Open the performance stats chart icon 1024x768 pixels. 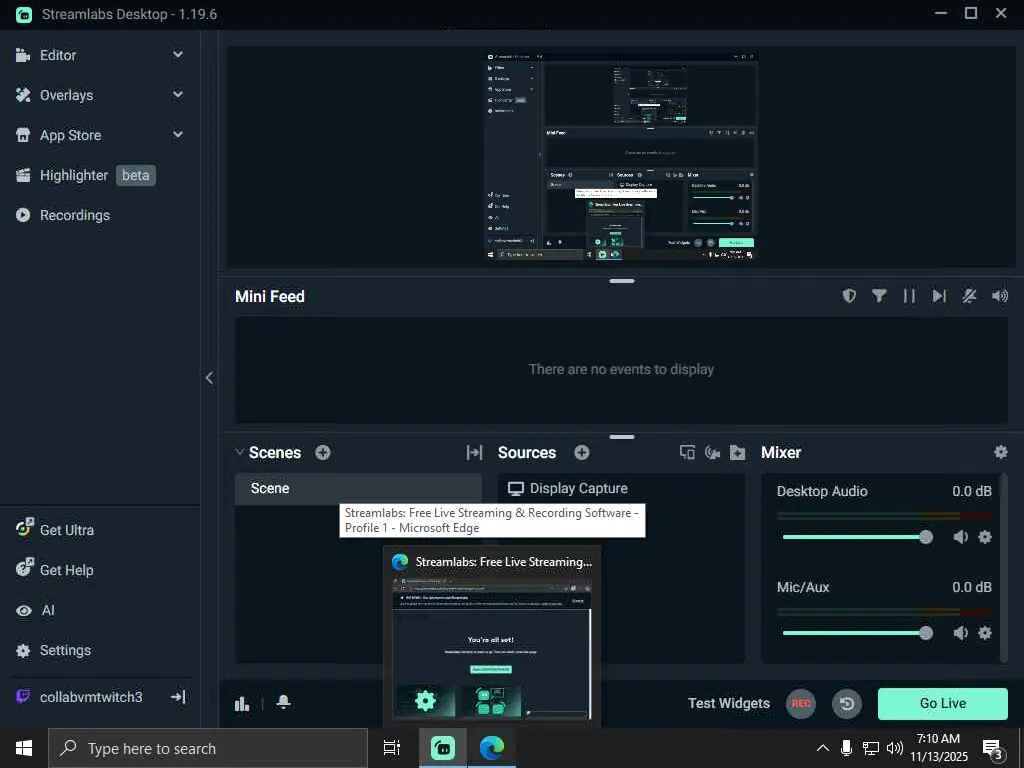click(242, 703)
